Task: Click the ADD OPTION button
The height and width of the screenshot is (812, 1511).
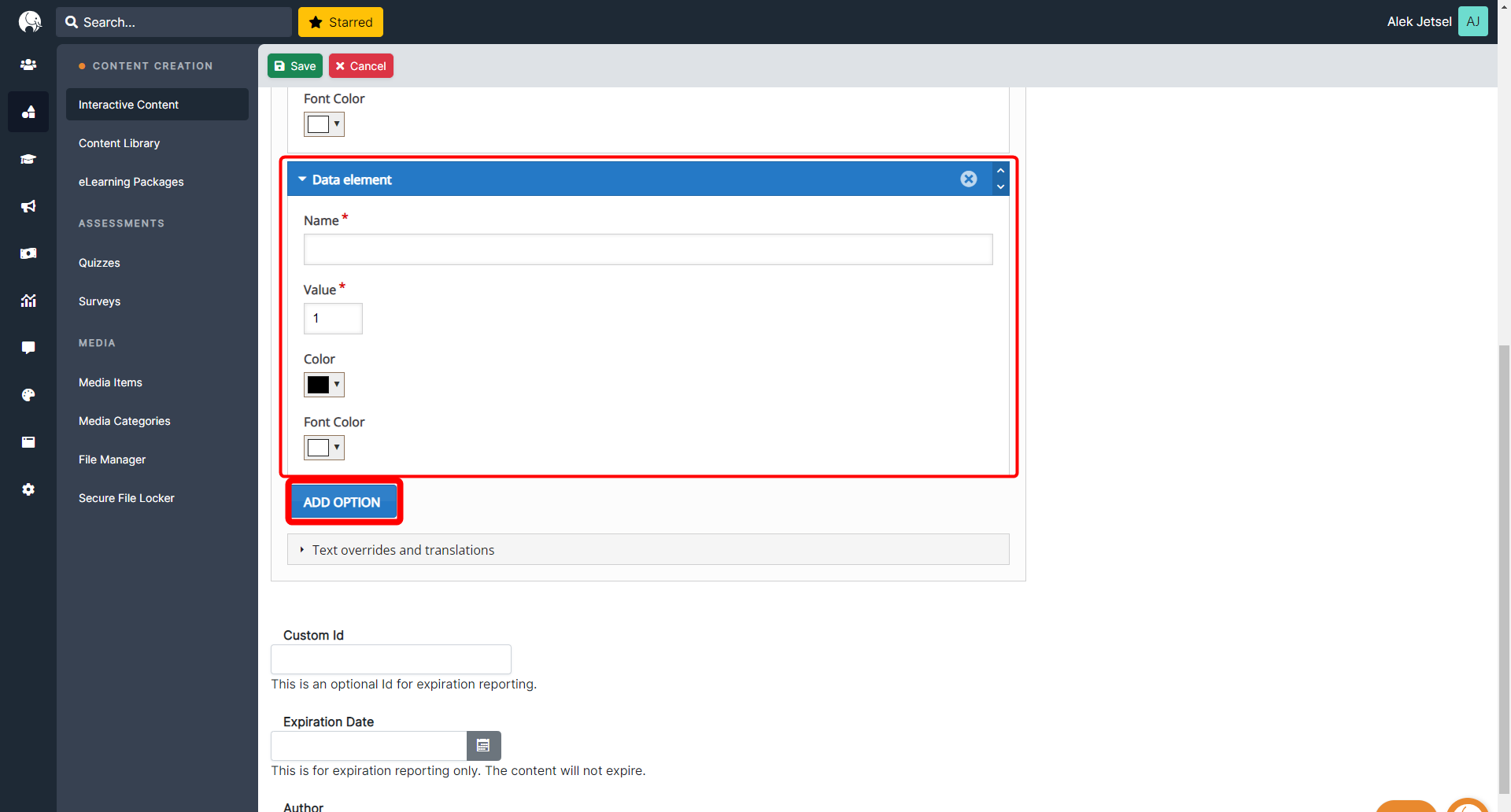Action: pos(342,502)
